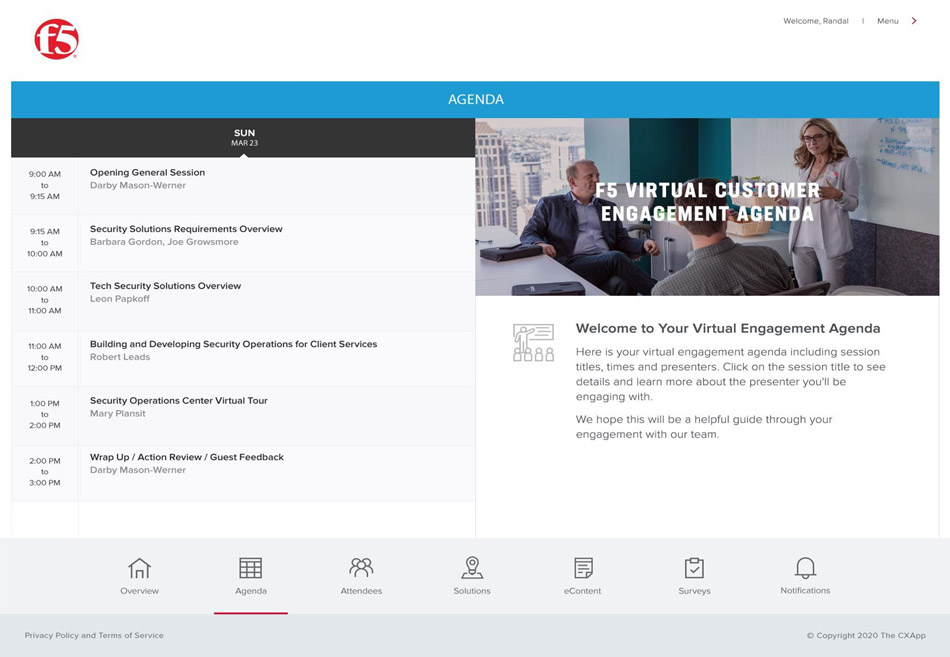Click presenter name Mary Plansit
Screen dimensions: 950x657
pyautogui.click(x=118, y=413)
